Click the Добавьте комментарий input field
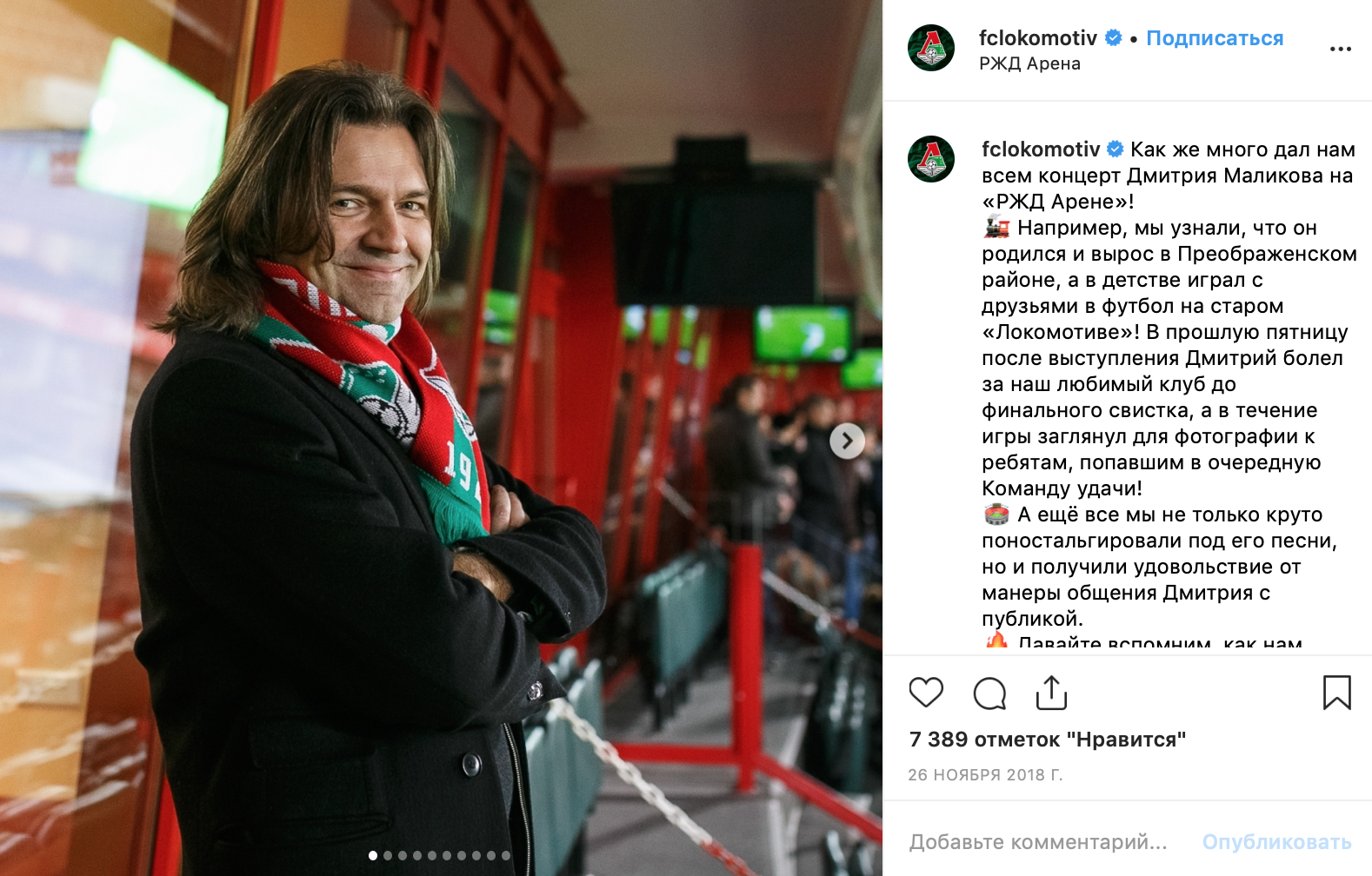 1038,842
